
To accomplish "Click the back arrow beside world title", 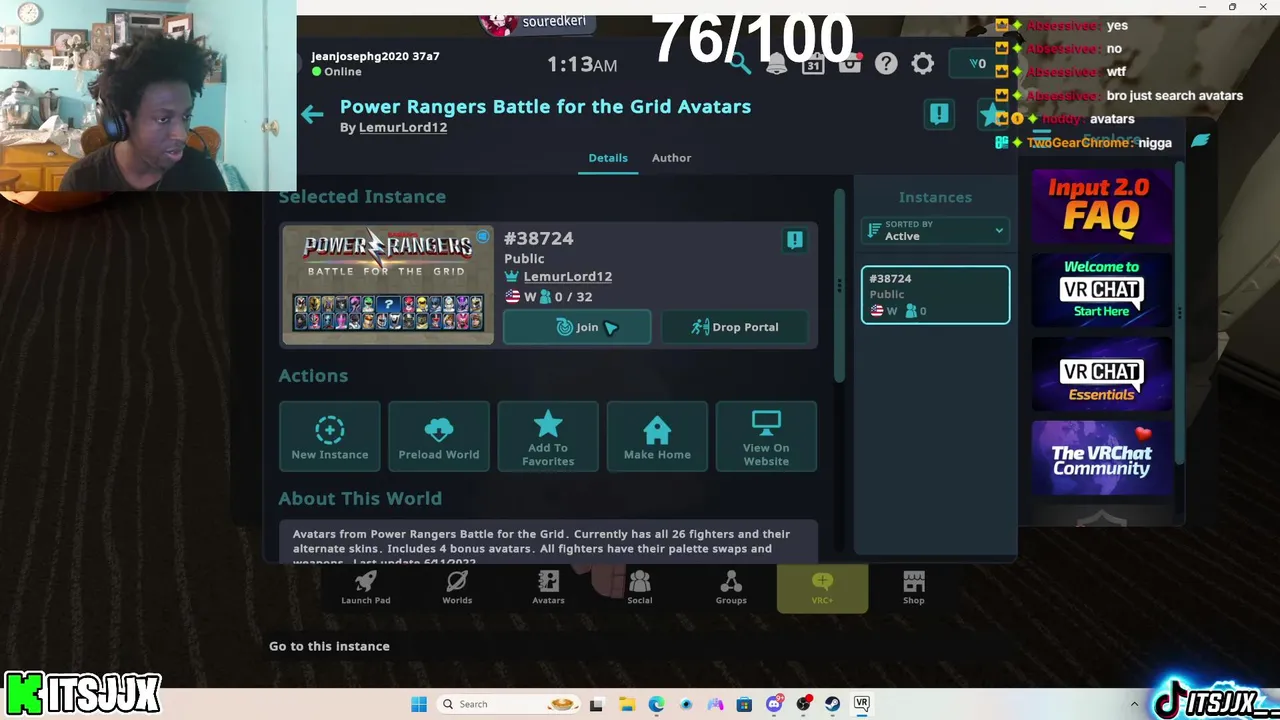I will point(312,114).
